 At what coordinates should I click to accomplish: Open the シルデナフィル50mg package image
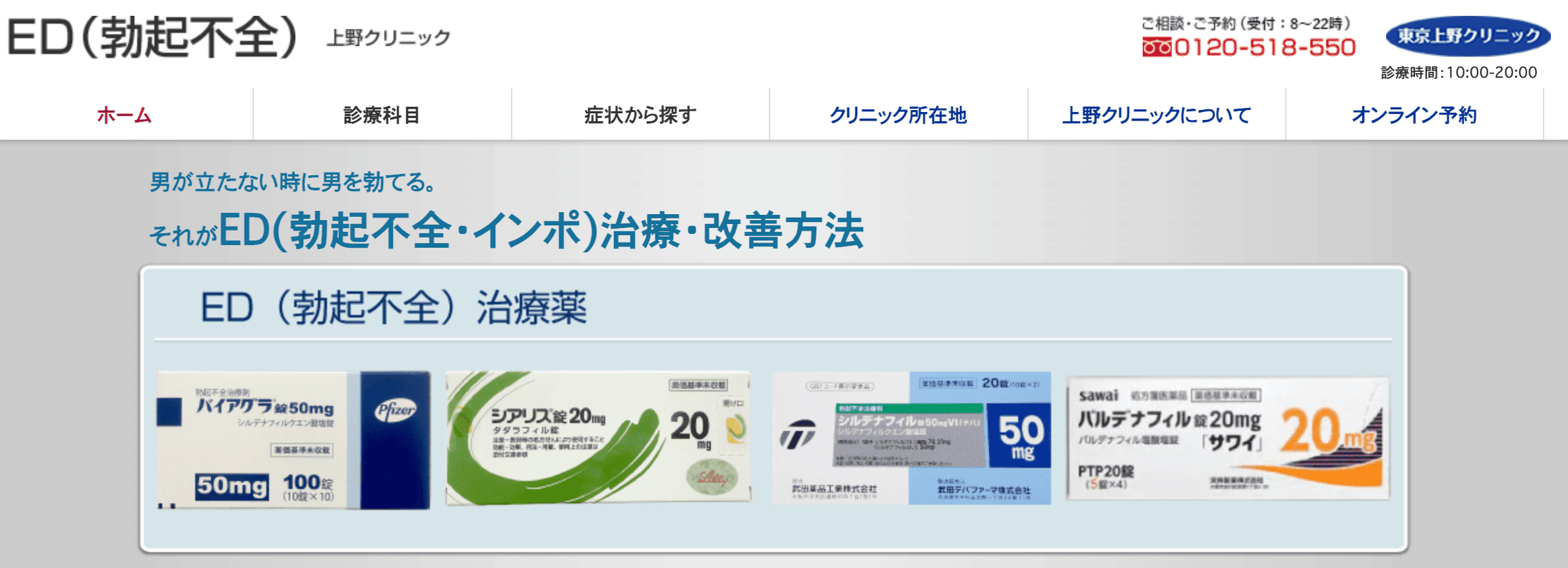tap(912, 438)
